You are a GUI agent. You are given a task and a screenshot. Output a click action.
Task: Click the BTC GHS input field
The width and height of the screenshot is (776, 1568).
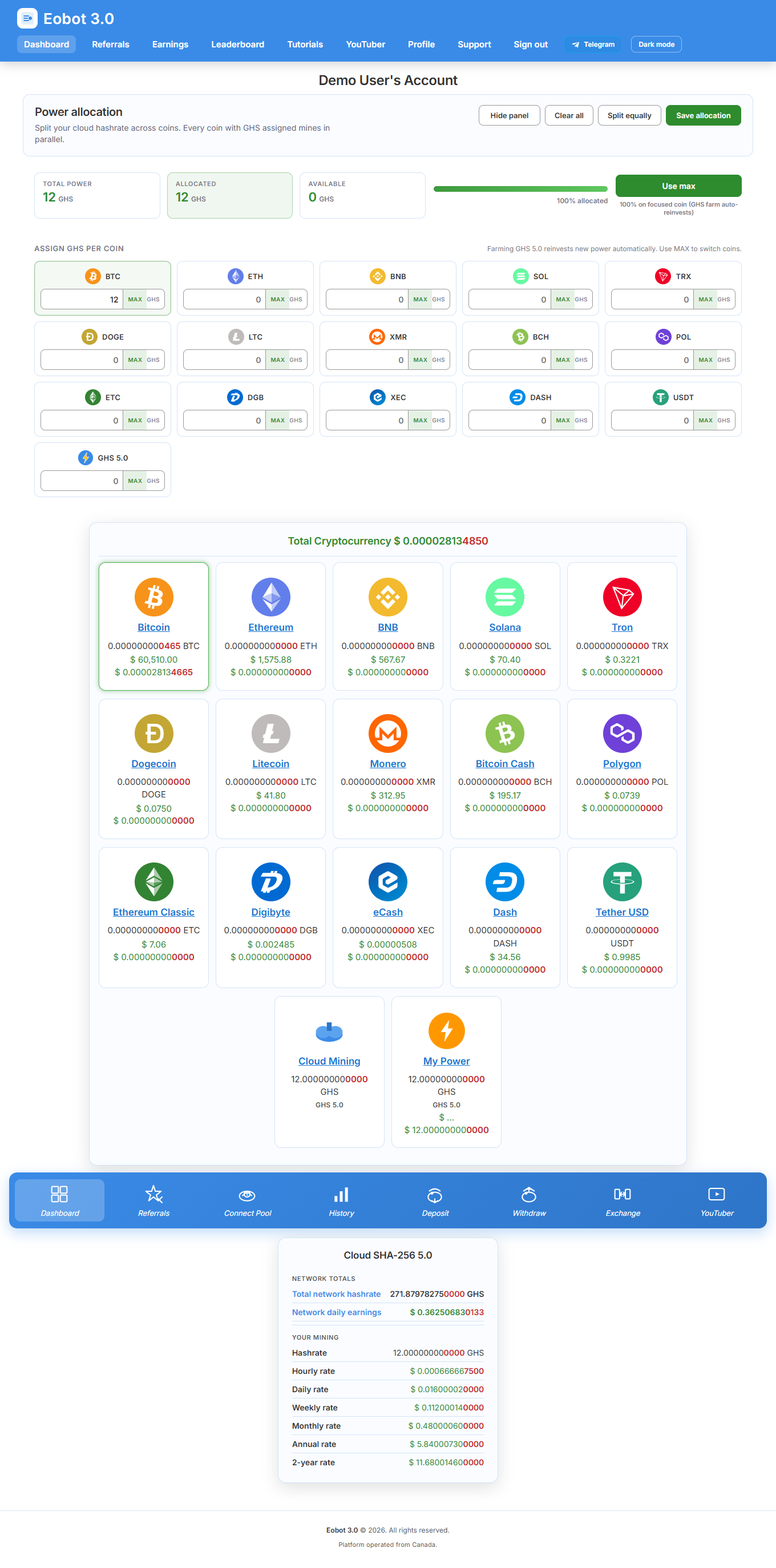[x=82, y=300]
